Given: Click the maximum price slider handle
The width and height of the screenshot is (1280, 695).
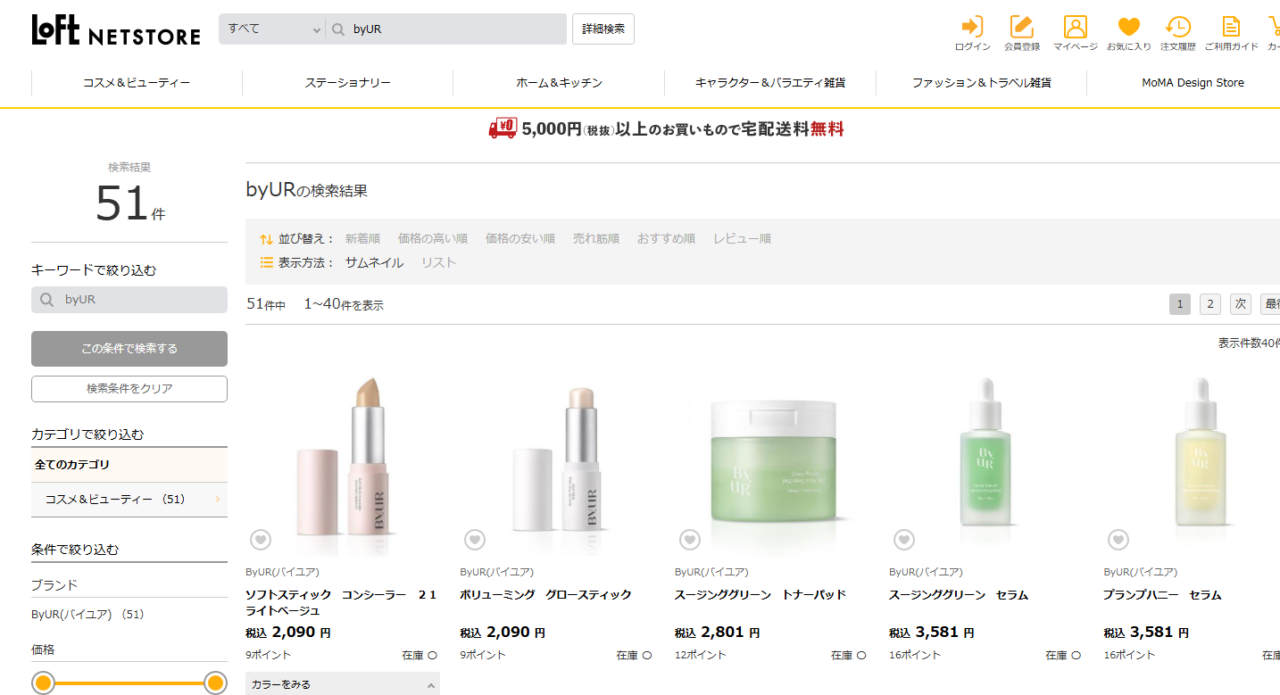Looking at the screenshot, I should tap(215, 683).
